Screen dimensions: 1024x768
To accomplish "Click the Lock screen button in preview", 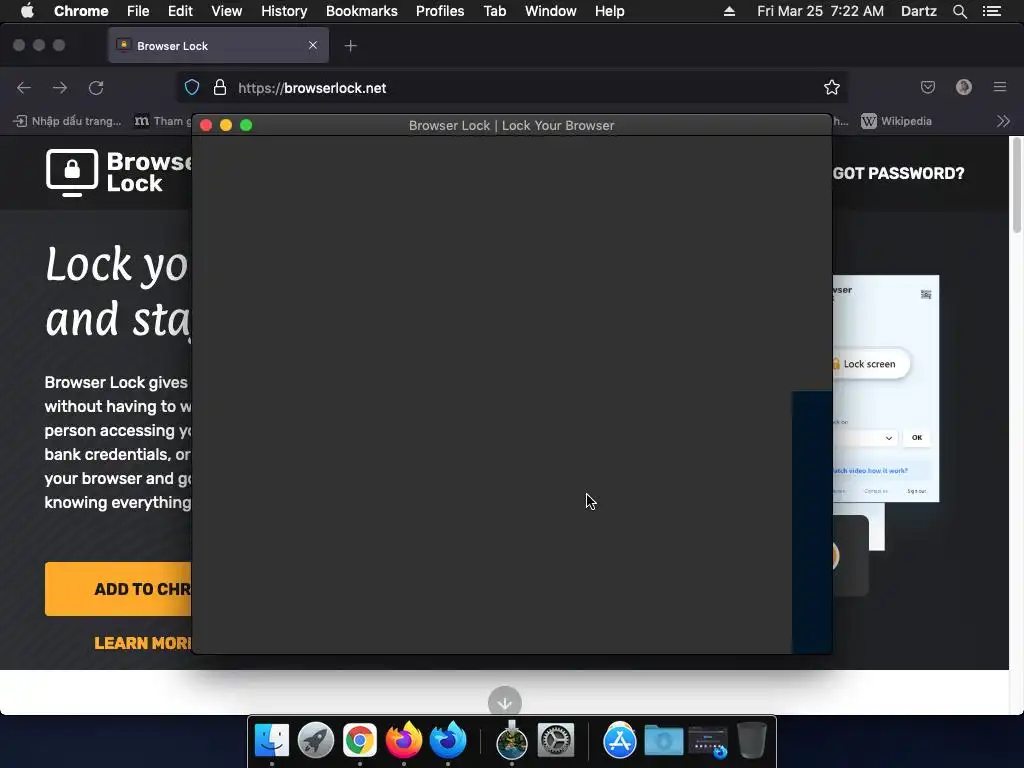I will pyautogui.click(x=871, y=364).
